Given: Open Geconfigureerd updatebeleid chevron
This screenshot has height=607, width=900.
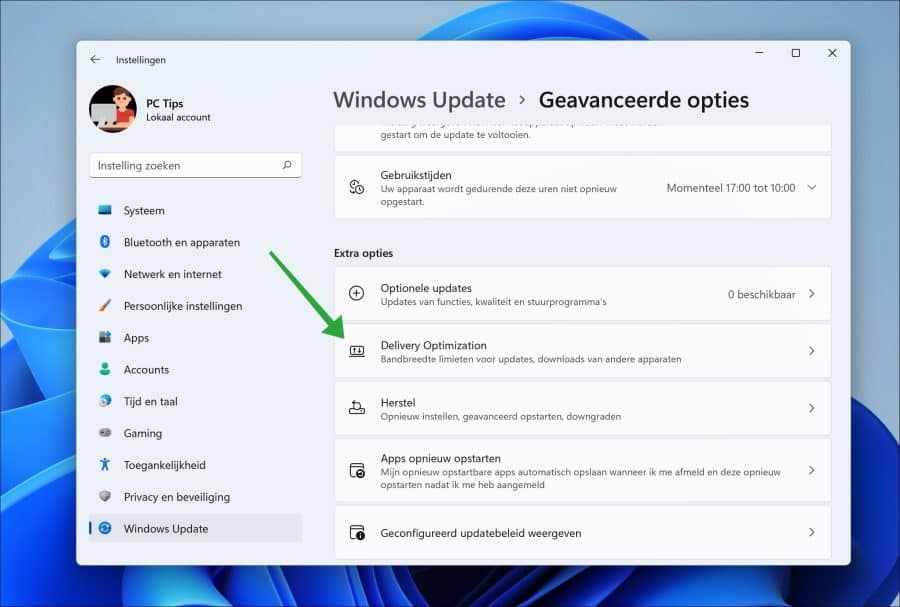Looking at the screenshot, I should 812,532.
